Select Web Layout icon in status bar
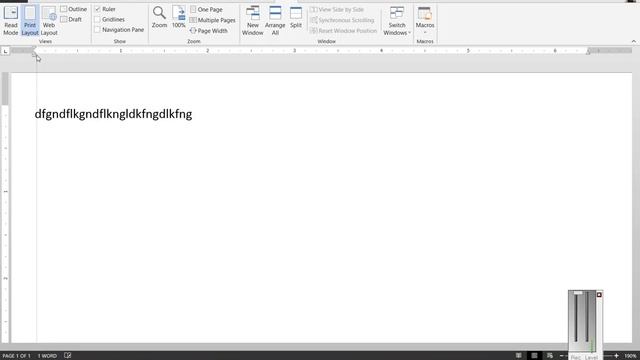 coord(550,356)
